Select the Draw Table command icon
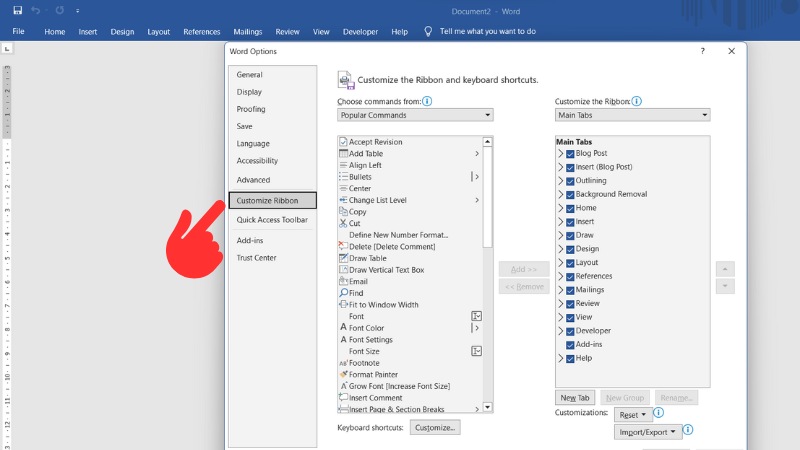Viewport: 800px width, 450px height. pos(343,258)
